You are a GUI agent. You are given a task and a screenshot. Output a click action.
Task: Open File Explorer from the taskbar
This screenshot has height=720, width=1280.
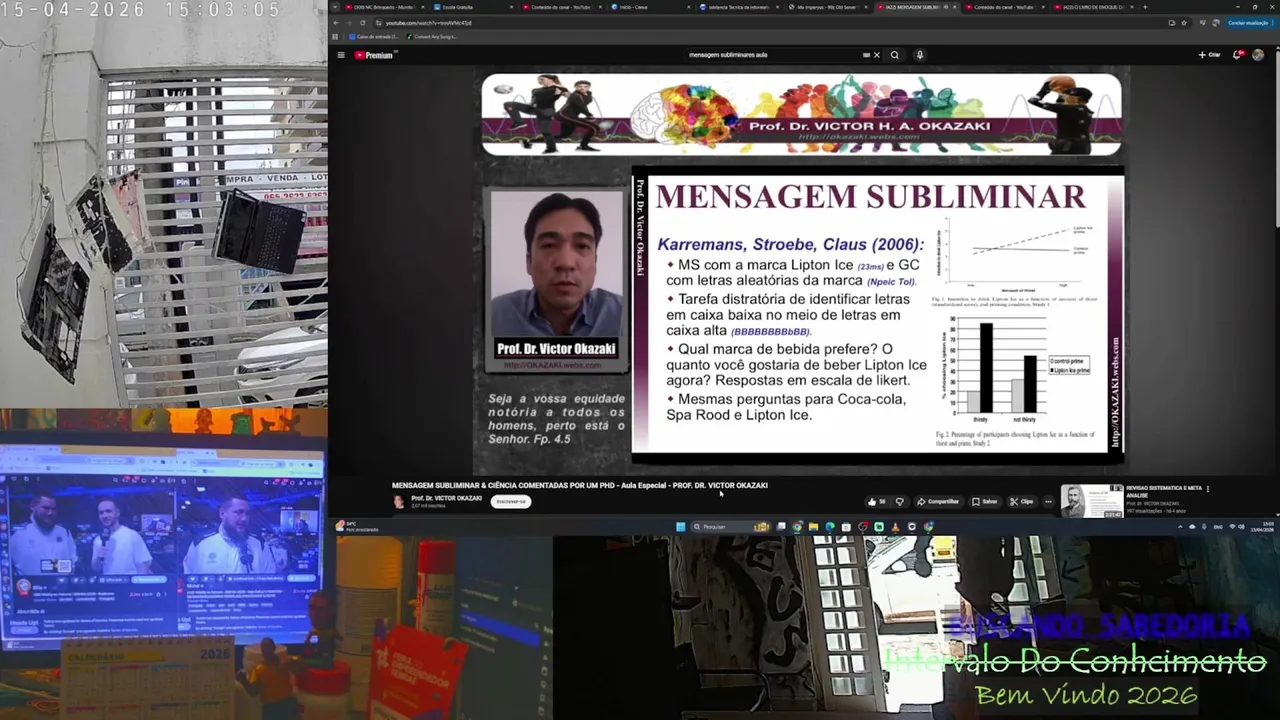(x=813, y=527)
